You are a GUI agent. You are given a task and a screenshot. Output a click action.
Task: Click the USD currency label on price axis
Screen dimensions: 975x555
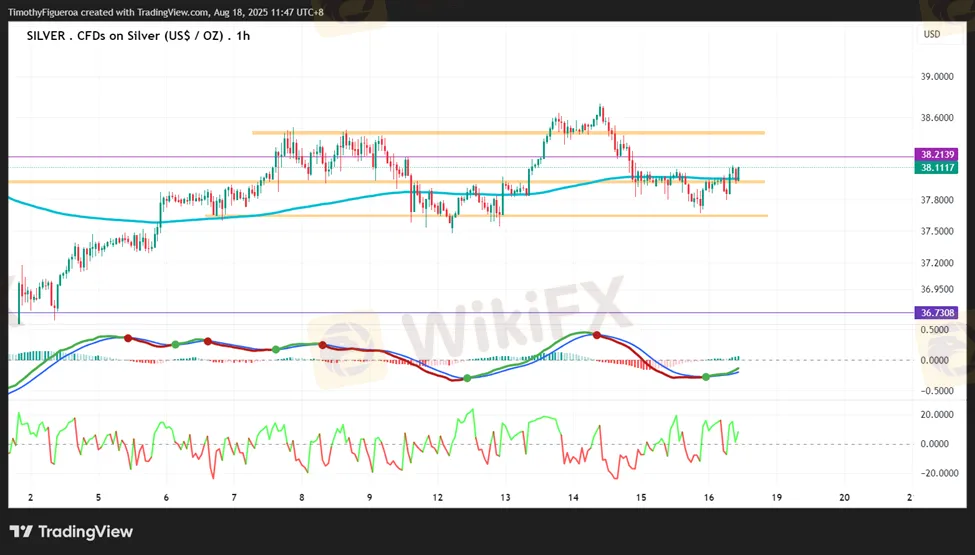point(932,34)
